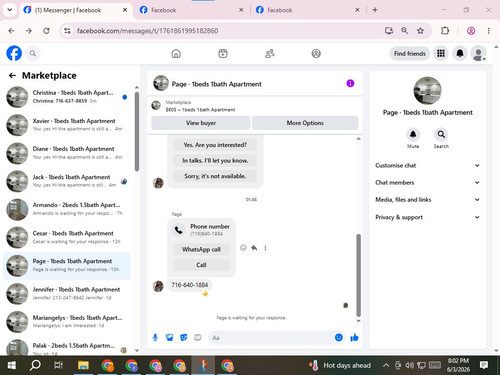Open the Windows Start button
This screenshot has width=500, height=375.
[x=12, y=366]
